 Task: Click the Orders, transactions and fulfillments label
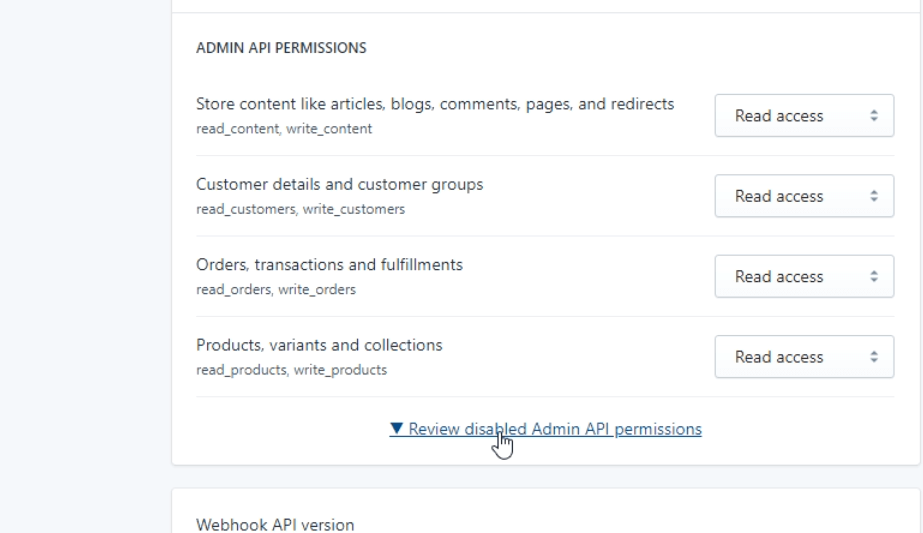pos(330,265)
